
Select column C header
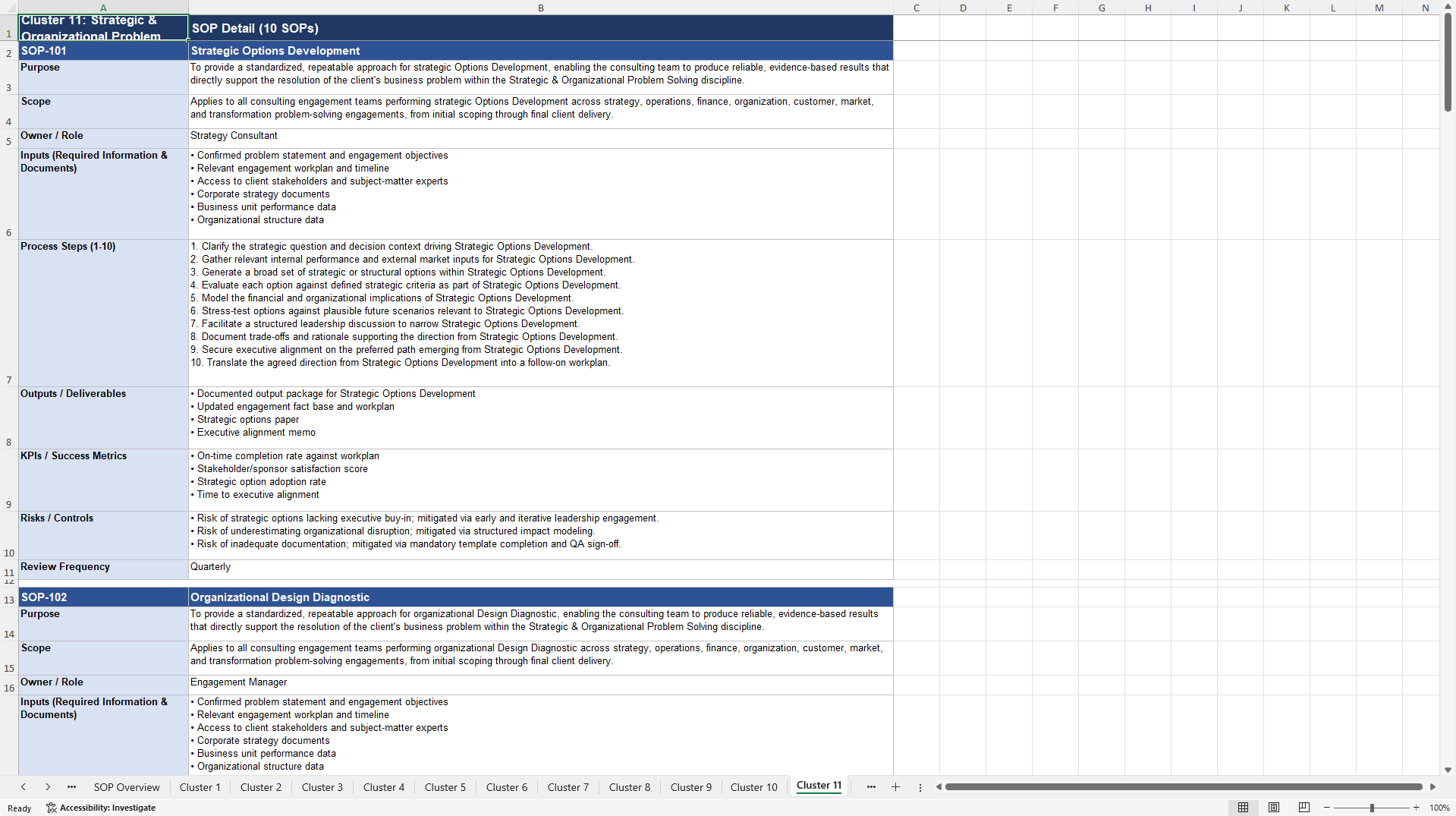pos(917,8)
